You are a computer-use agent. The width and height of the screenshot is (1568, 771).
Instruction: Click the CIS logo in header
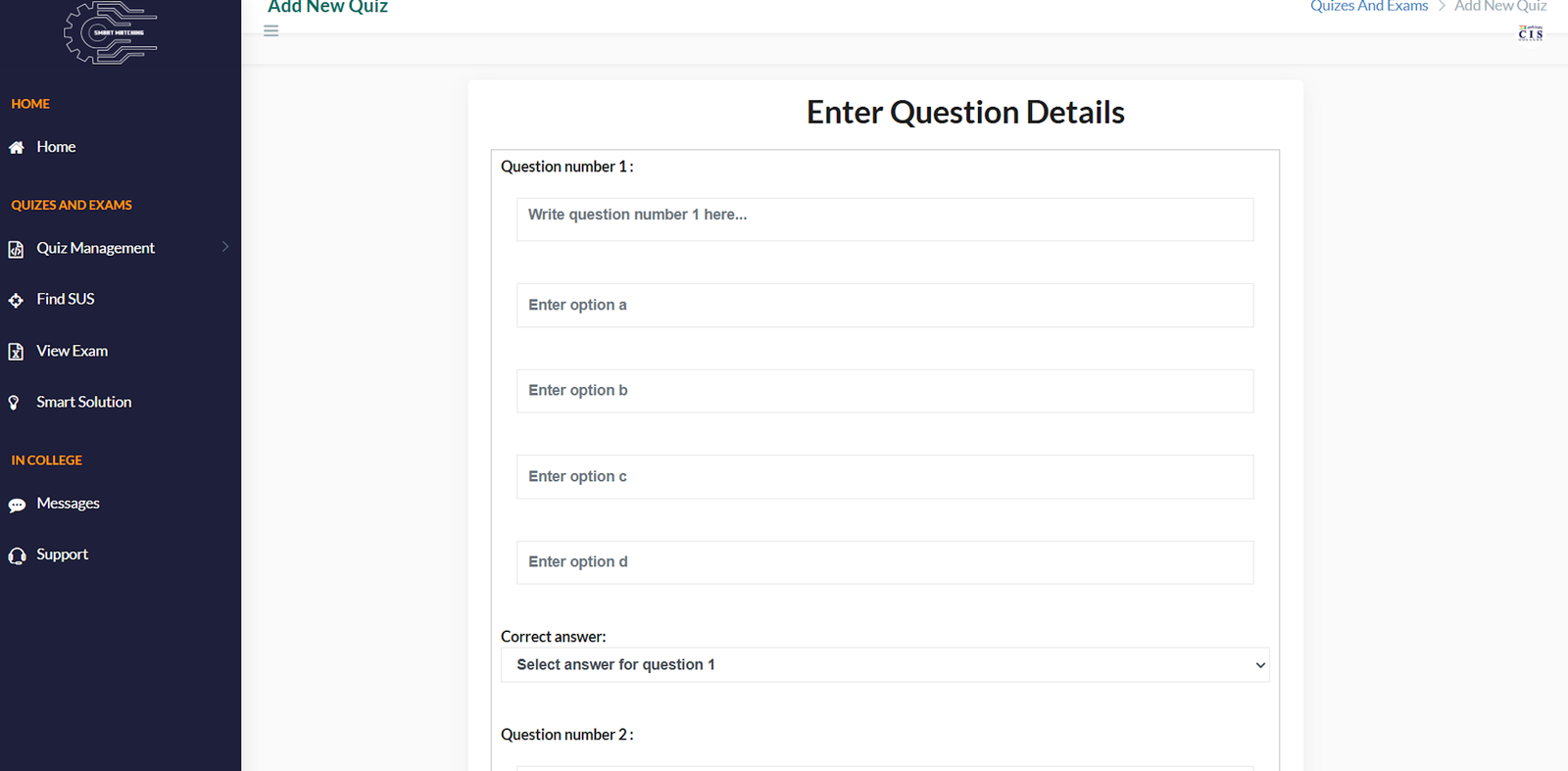1530,33
